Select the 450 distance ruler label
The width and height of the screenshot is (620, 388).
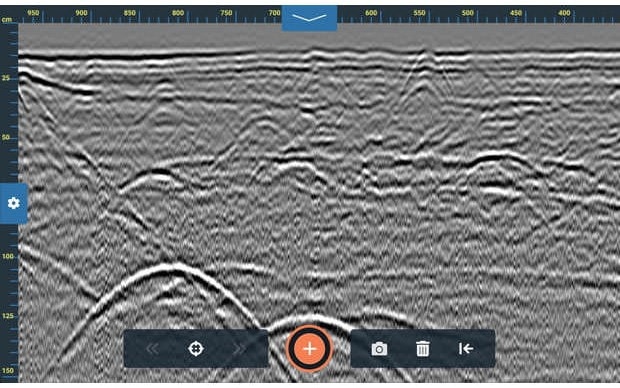(516, 13)
